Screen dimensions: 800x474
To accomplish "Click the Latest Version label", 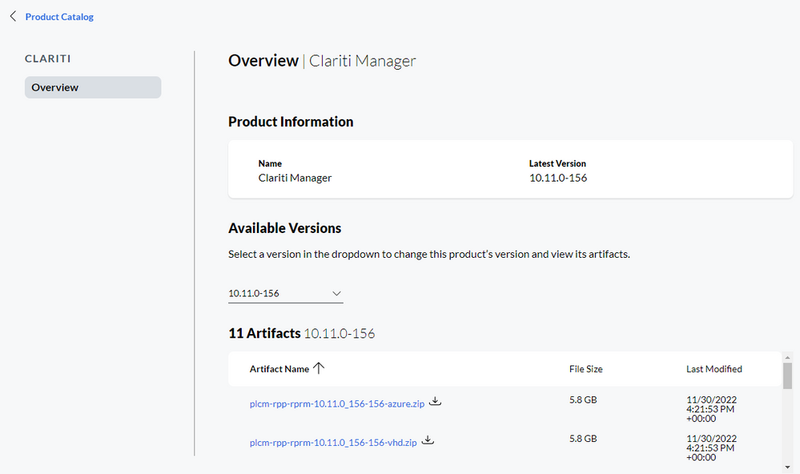I will pos(557,164).
